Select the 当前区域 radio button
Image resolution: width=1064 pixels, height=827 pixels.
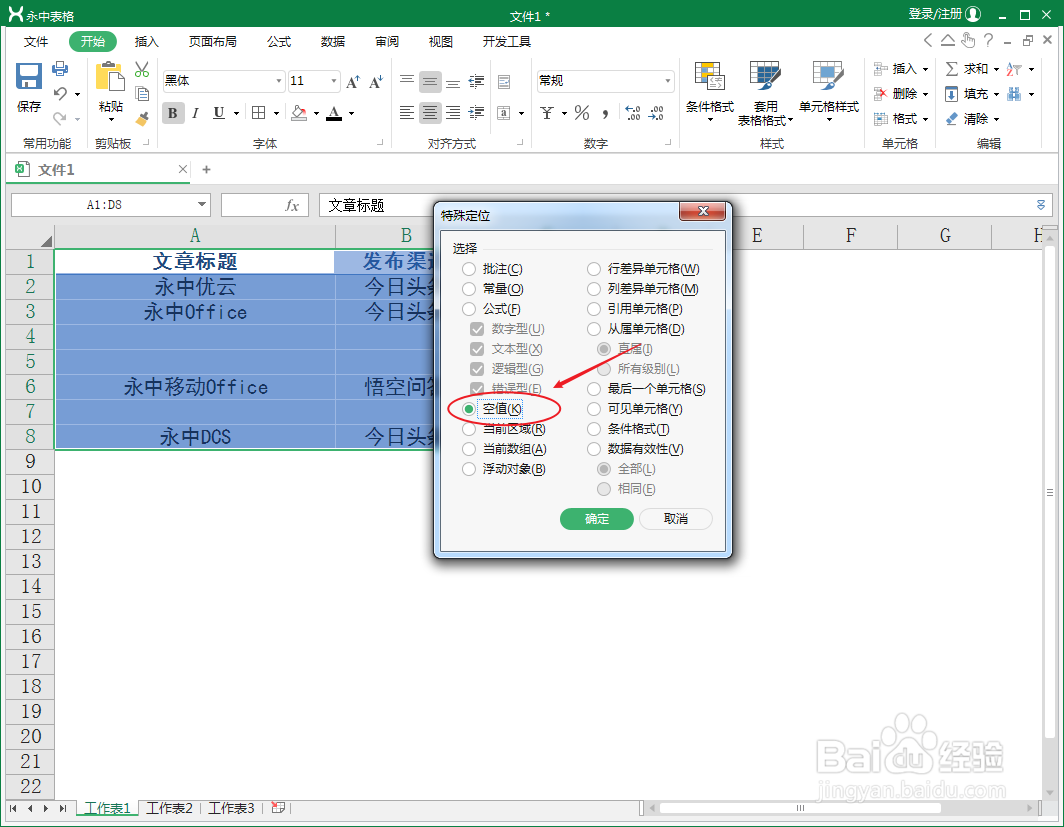tap(470, 429)
